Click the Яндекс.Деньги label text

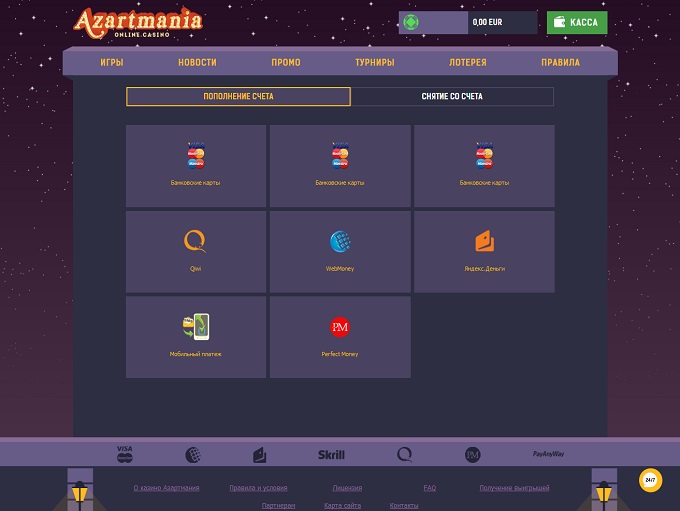pyautogui.click(x=484, y=269)
